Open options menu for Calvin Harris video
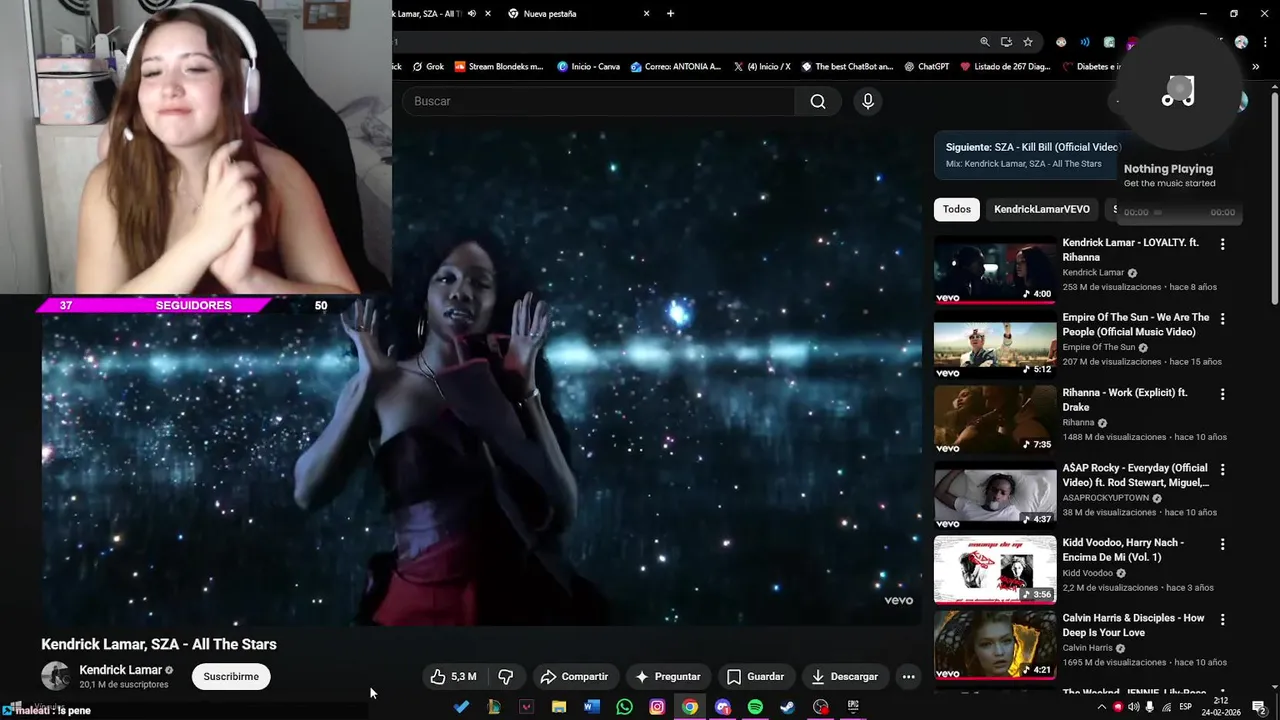This screenshot has width=1280, height=720. click(1222, 619)
